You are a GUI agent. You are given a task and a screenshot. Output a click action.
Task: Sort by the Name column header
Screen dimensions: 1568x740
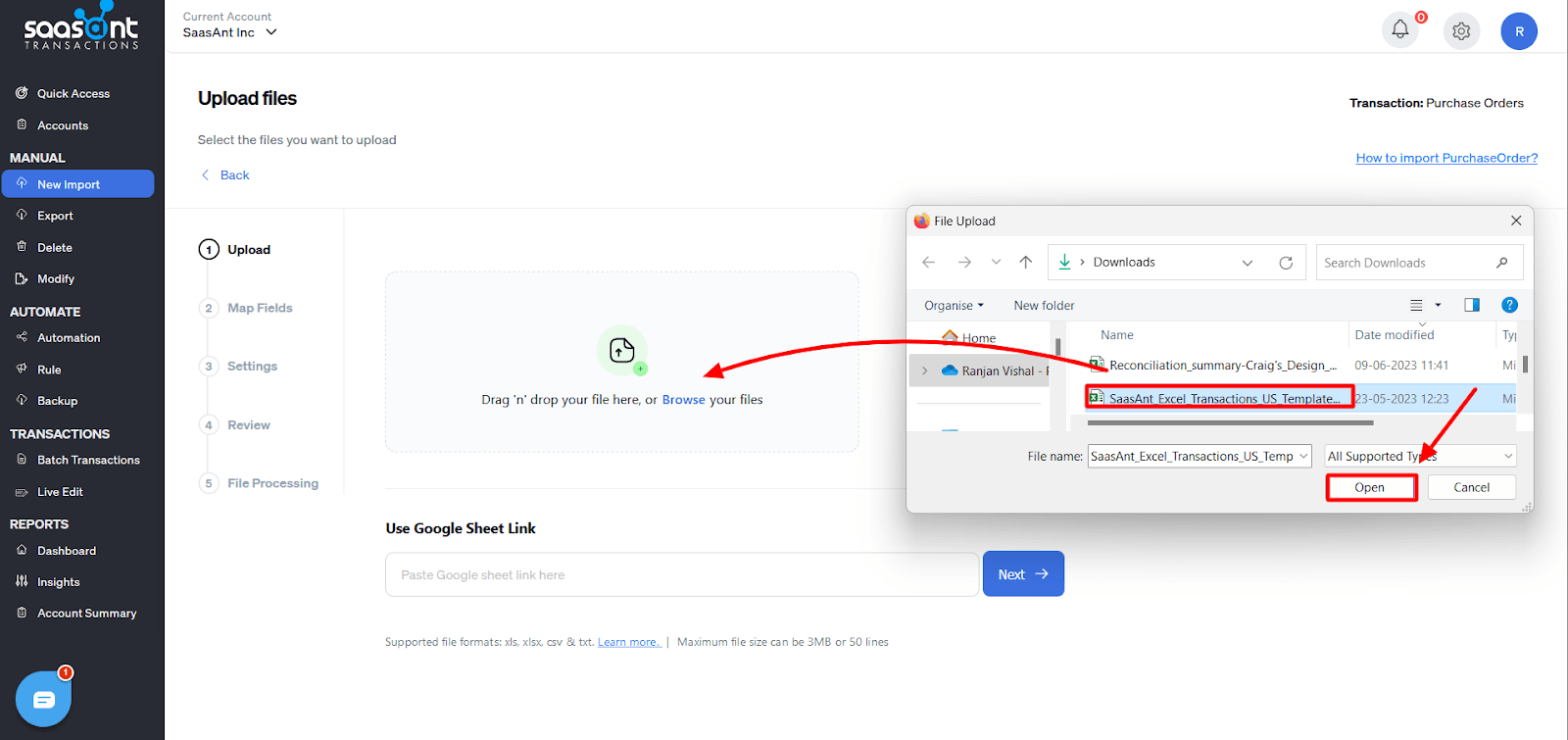[1117, 335]
